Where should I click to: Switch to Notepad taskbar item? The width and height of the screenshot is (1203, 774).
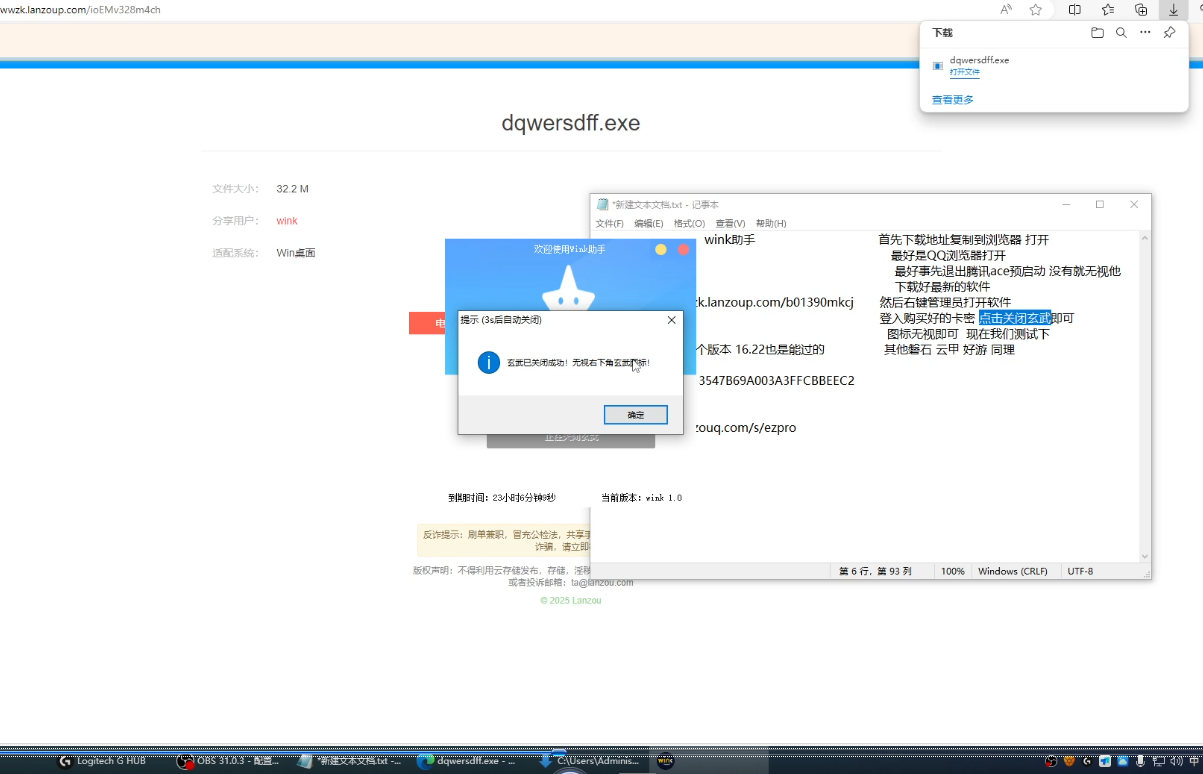tap(350, 761)
